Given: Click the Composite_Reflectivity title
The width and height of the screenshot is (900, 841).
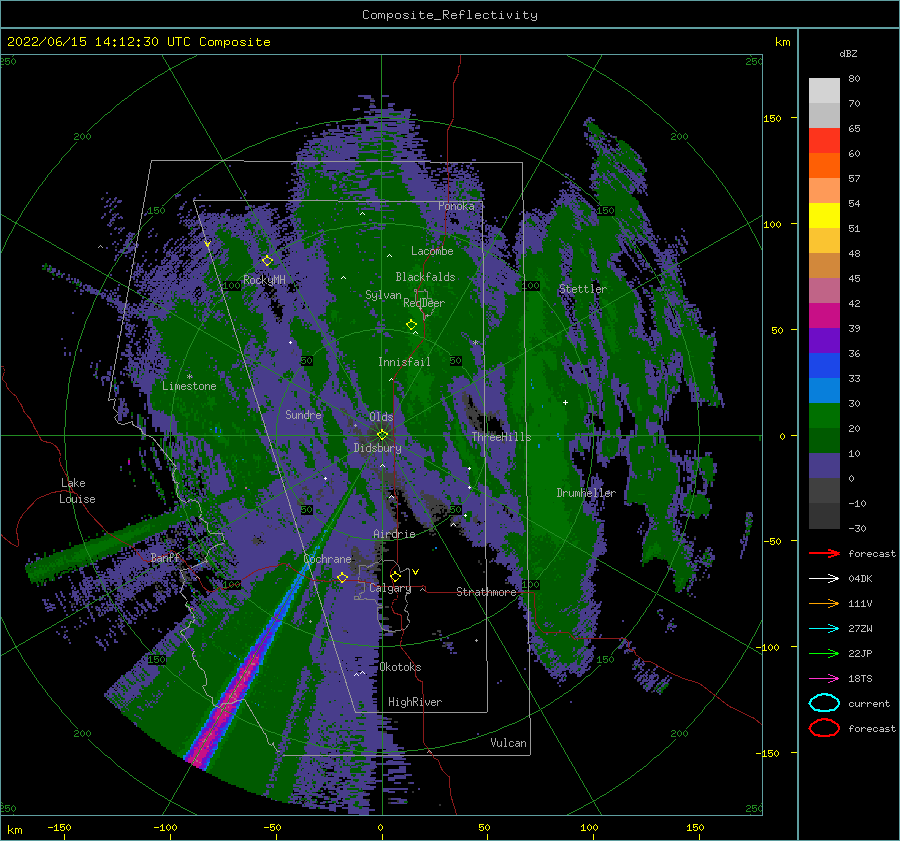Looking at the screenshot, I should click(x=449, y=15).
